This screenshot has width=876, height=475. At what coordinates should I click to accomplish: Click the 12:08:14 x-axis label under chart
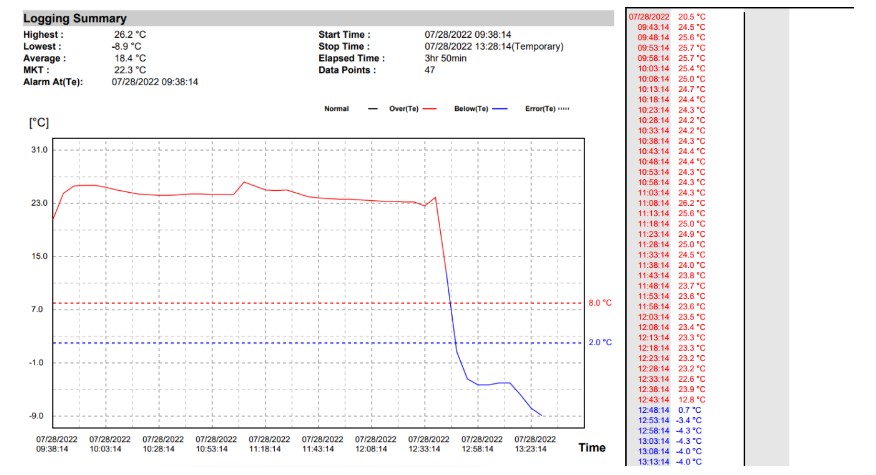pos(371,449)
